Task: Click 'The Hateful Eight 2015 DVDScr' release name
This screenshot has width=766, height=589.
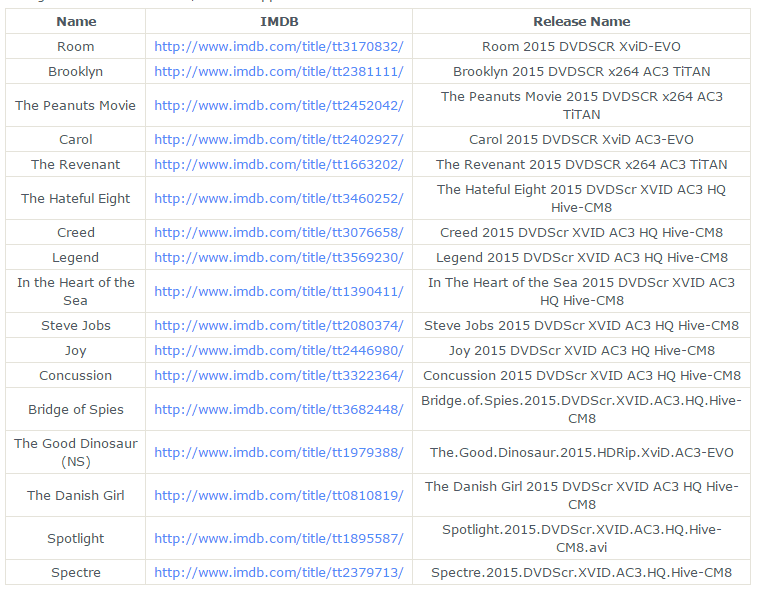Action: tap(581, 199)
